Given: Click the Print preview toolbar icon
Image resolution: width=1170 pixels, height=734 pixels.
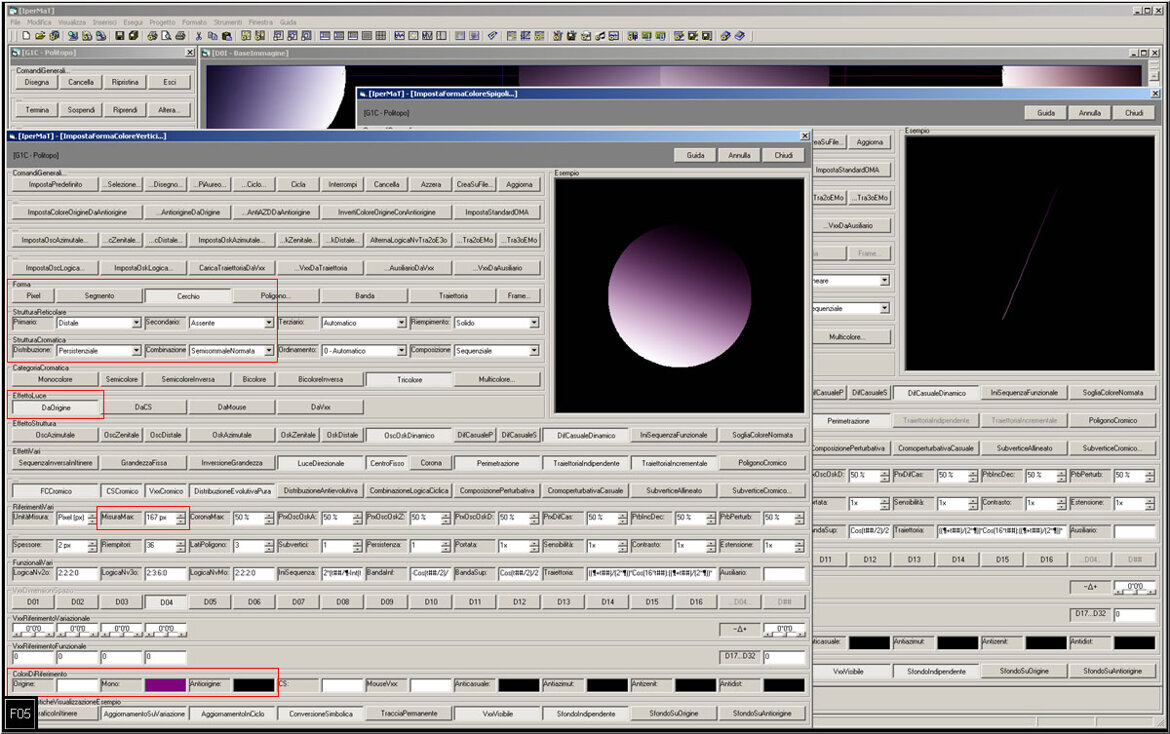Looking at the screenshot, I should click(x=166, y=36).
